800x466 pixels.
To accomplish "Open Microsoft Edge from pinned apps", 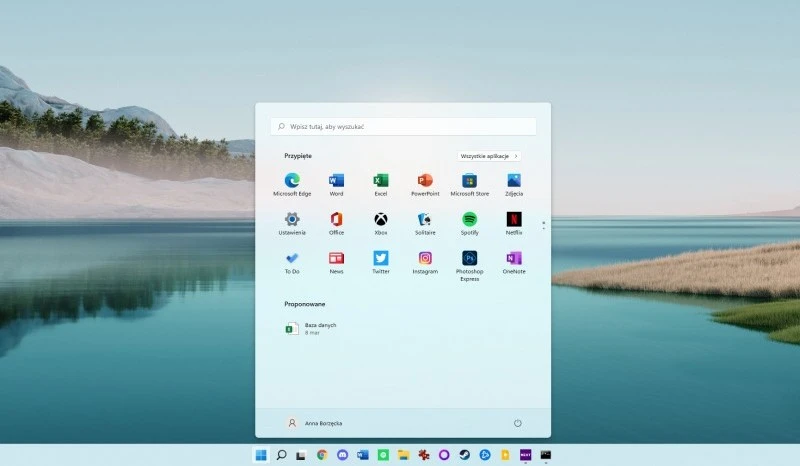I will (x=292, y=184).
